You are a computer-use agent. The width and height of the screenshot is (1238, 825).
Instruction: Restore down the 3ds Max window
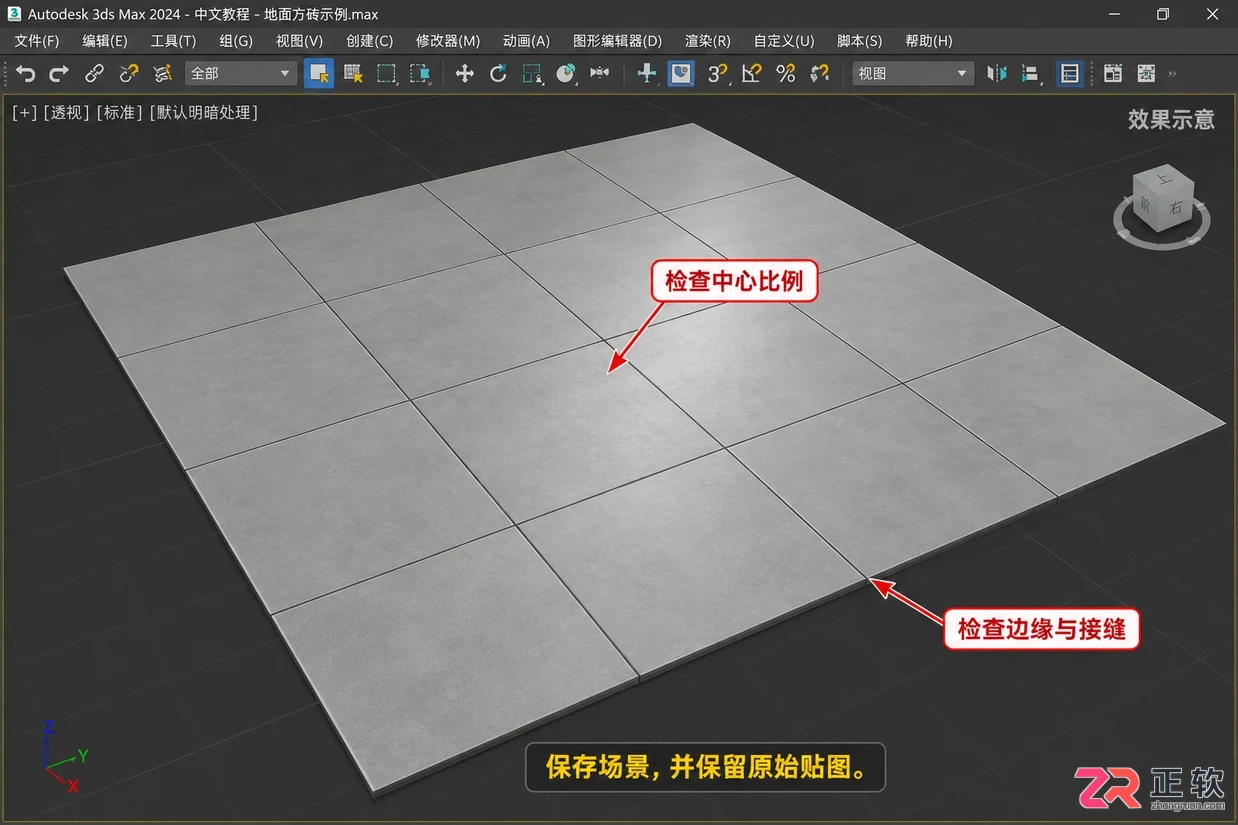click(x=1163, y=14)
